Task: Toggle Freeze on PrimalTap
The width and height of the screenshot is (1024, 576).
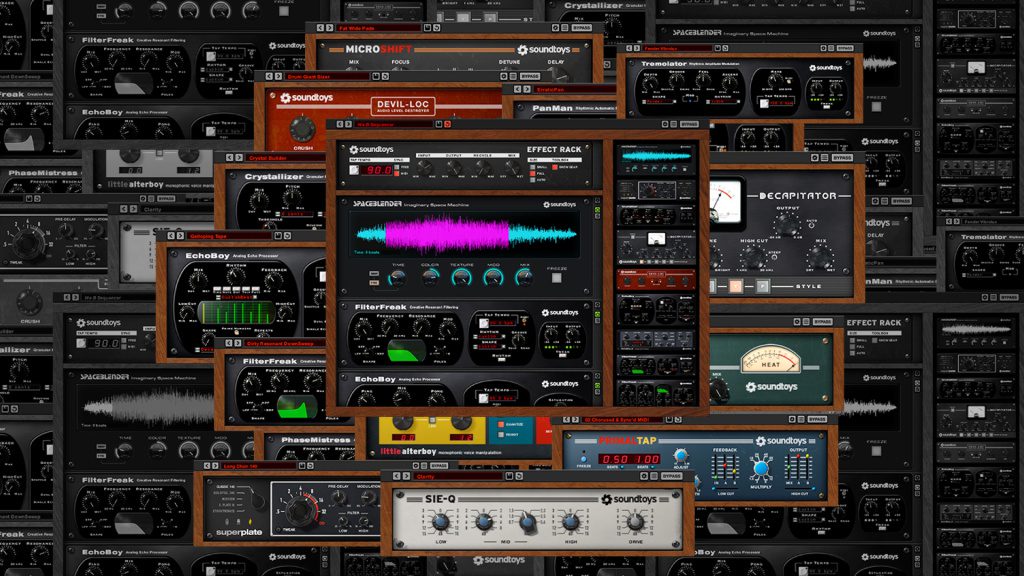Action: click(583, 461)
